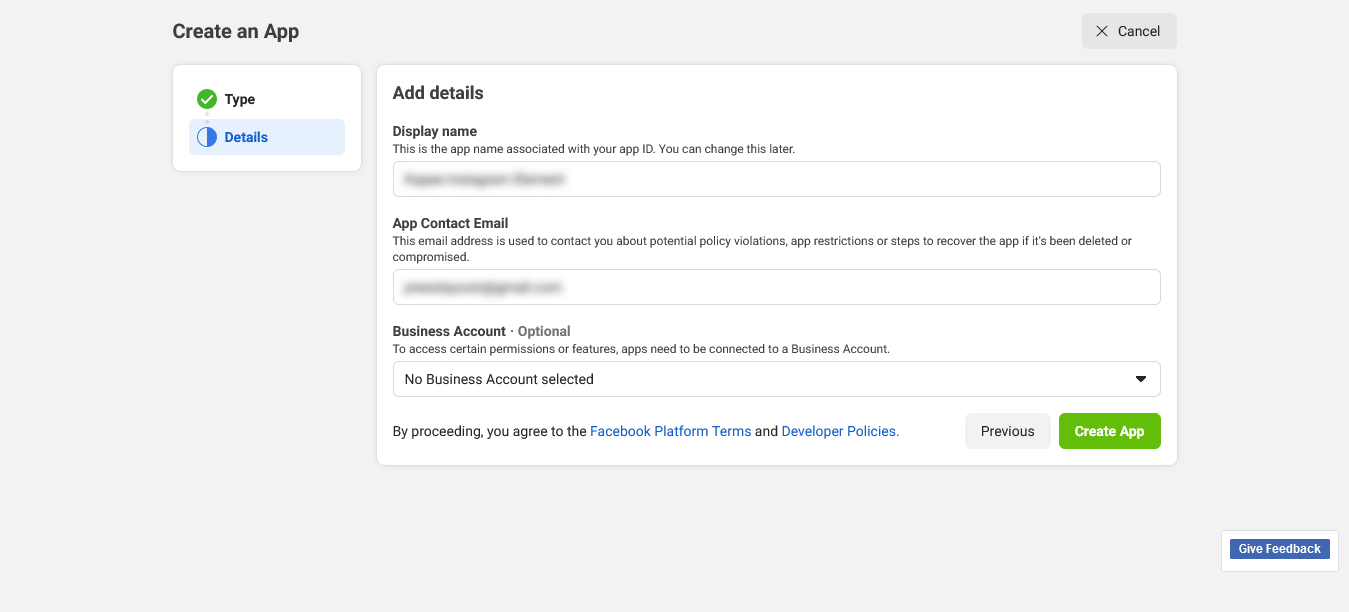Screen dimensions: 1349x612
Task: Go to the Type step in the sidebar
Action: (240, 99)
